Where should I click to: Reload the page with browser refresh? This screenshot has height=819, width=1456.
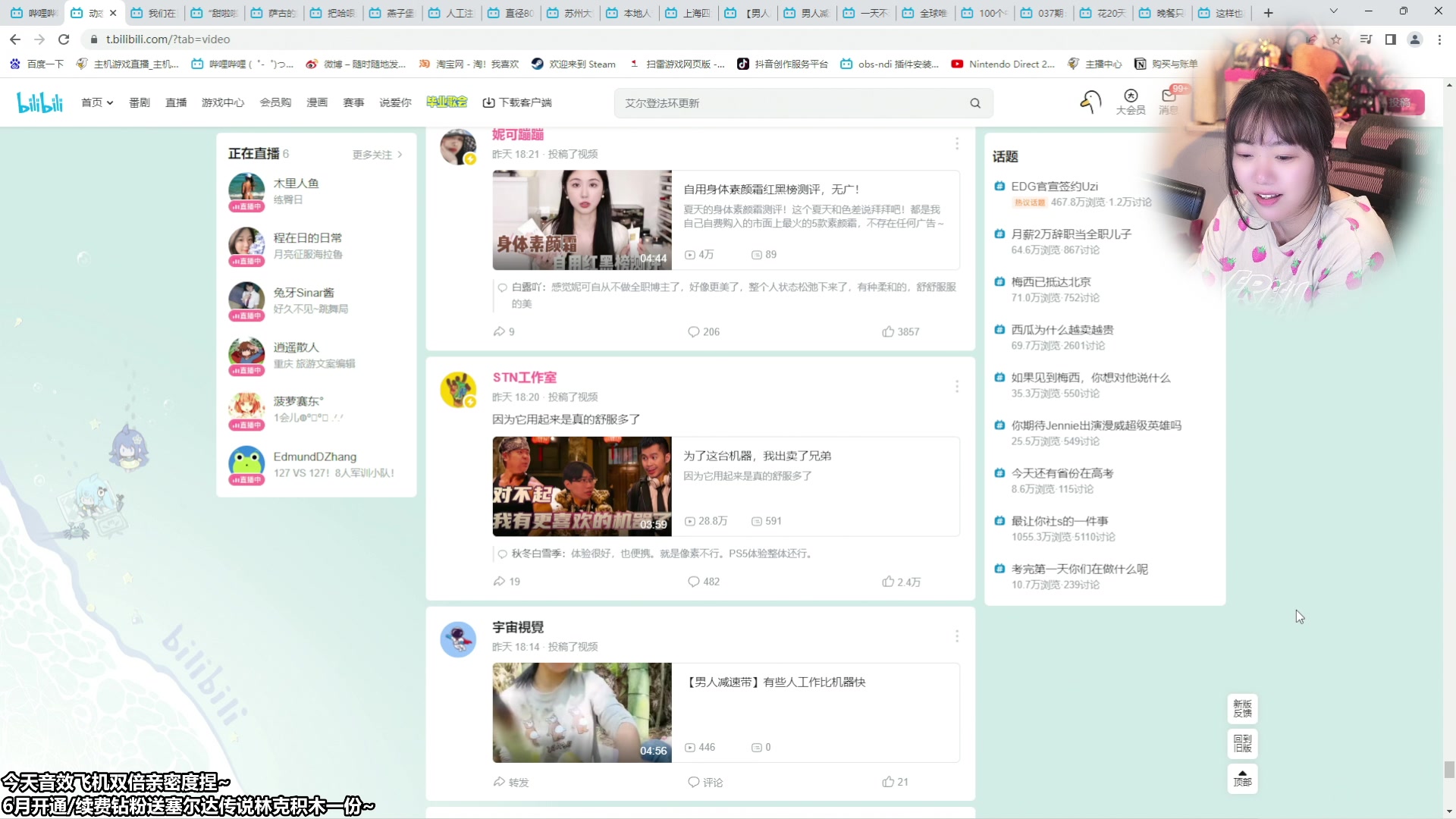(x=64, y=39)
